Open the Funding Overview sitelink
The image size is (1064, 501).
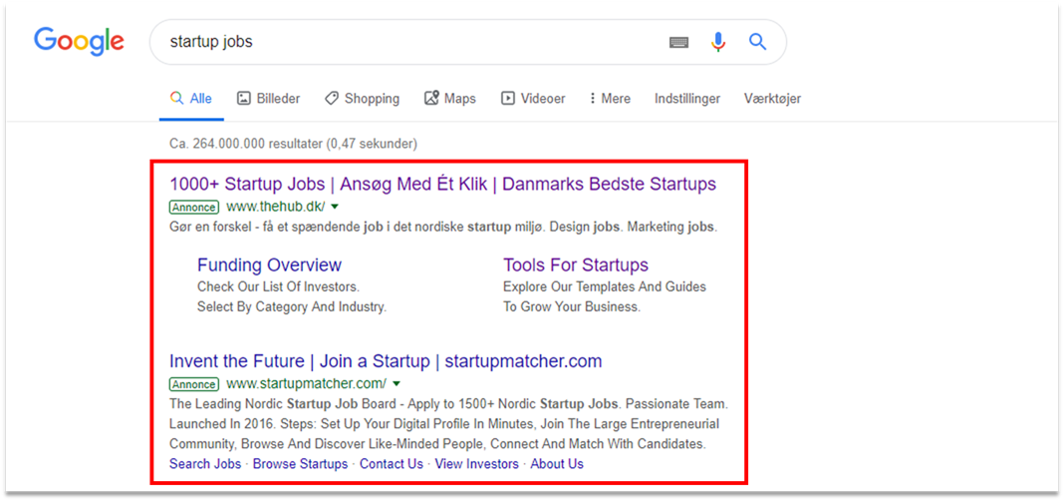pos(269,265)
